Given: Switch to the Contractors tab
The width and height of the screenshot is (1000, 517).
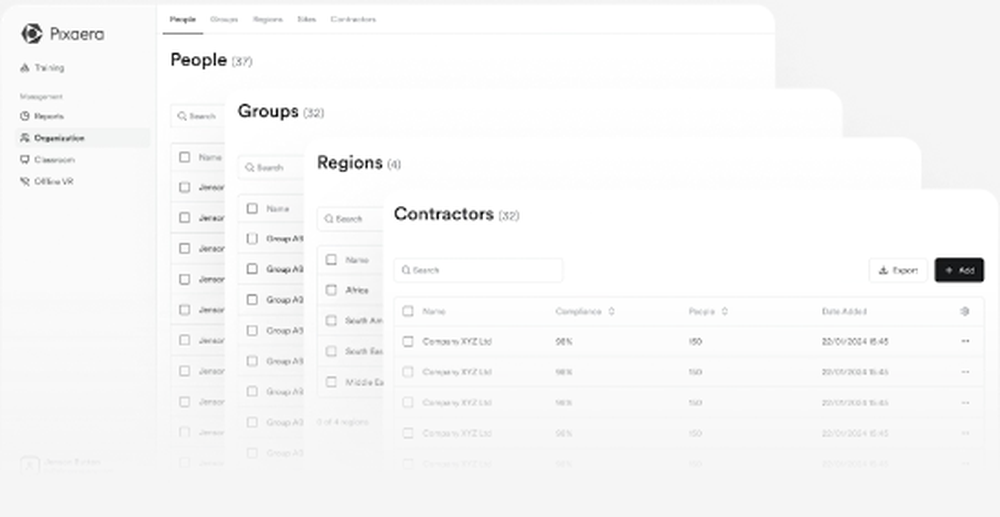Looking at the screenshot, I should 353,19.
